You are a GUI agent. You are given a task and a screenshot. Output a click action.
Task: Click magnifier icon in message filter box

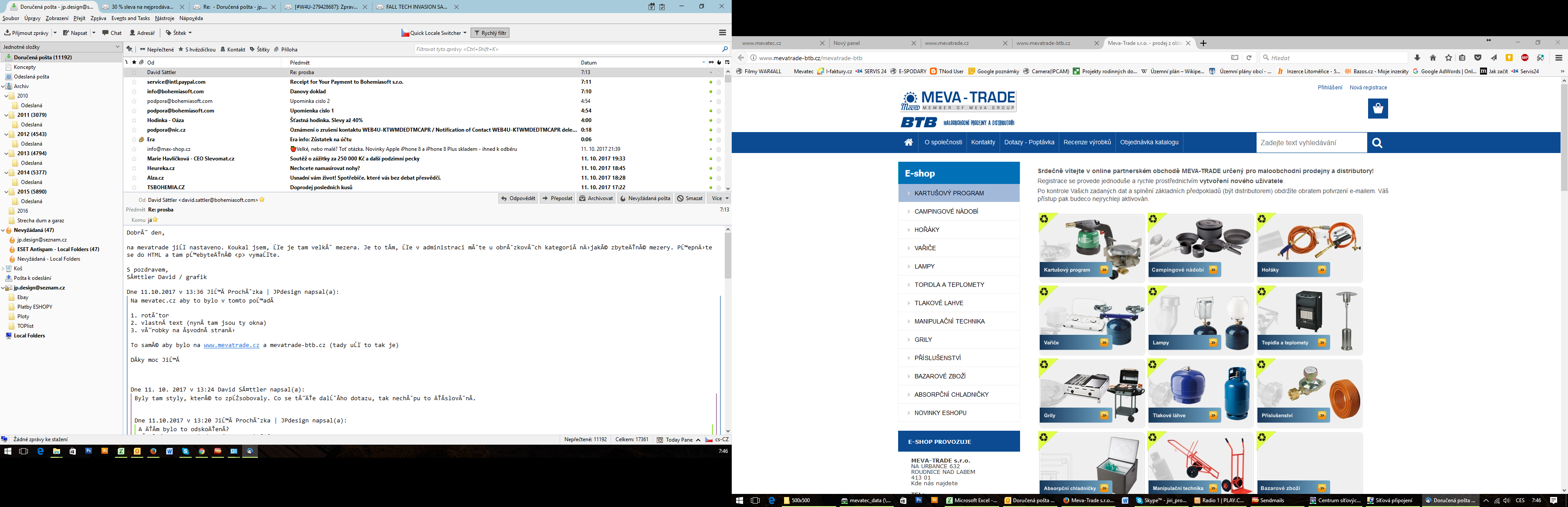click(724, 49)
